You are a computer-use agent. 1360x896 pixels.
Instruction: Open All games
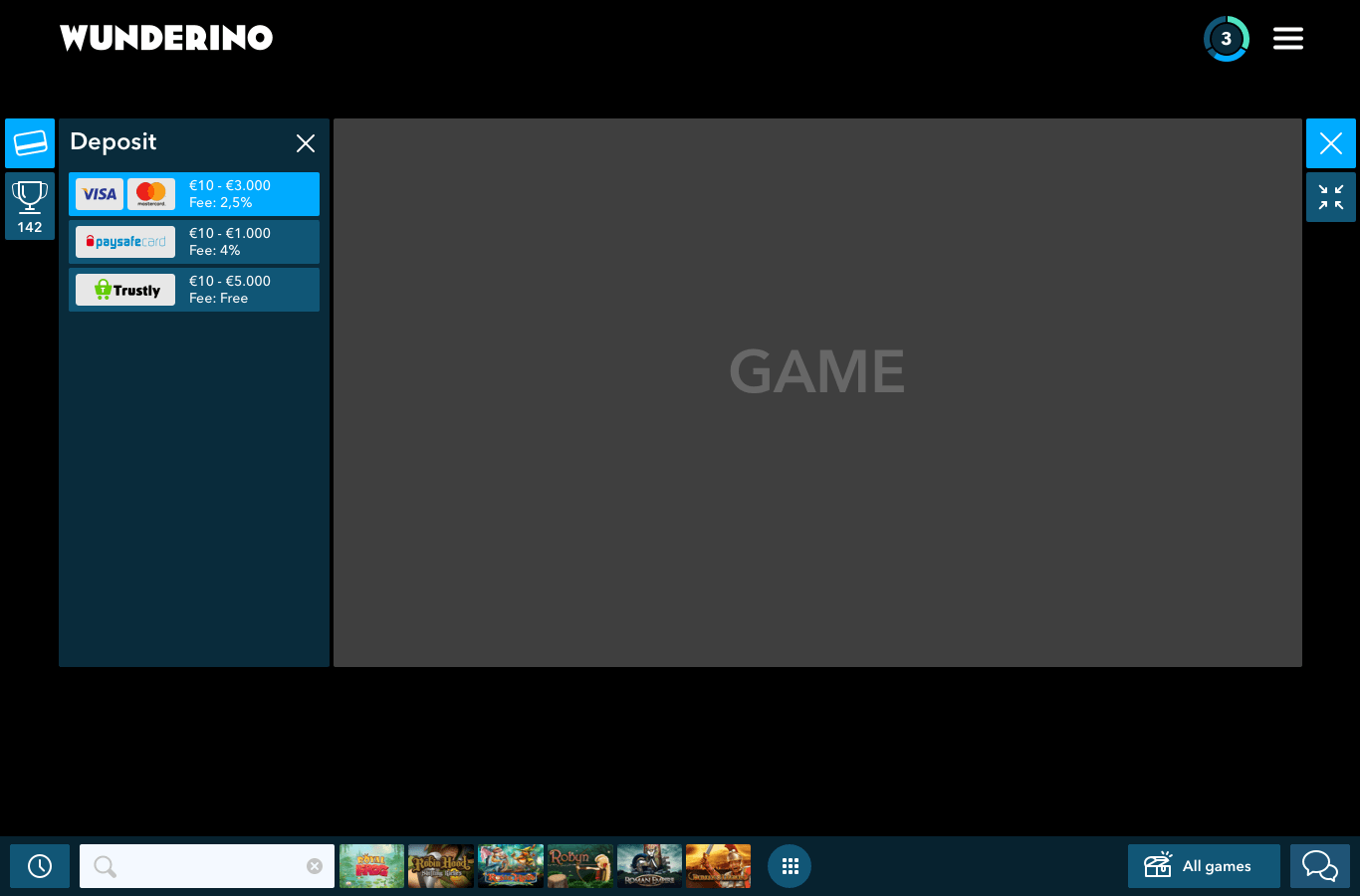point(1204,866)
